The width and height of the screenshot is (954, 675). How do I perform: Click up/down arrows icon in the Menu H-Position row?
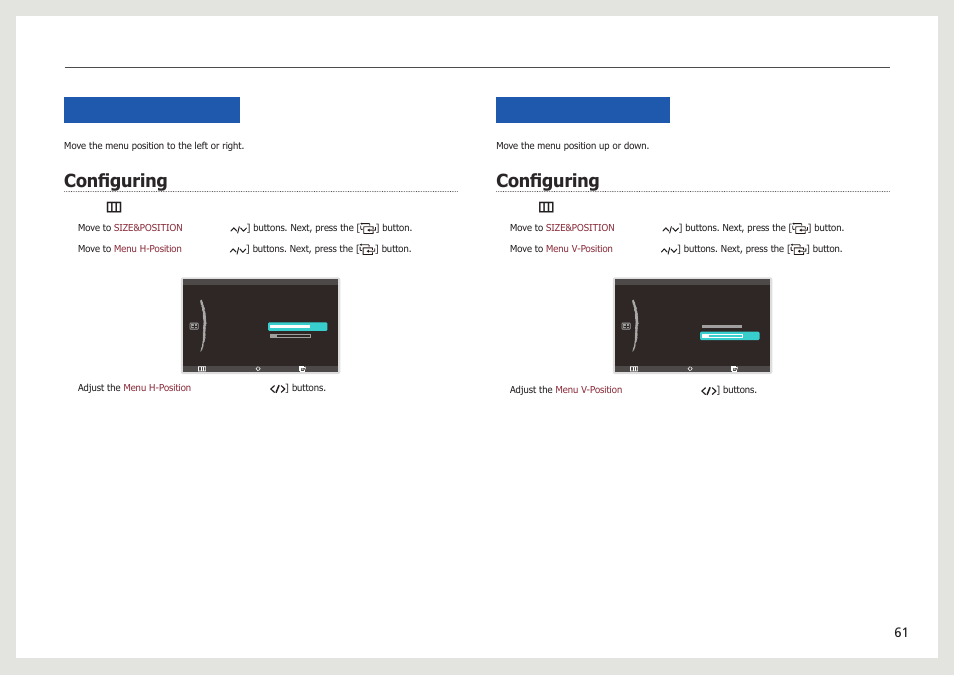[238, 250]
